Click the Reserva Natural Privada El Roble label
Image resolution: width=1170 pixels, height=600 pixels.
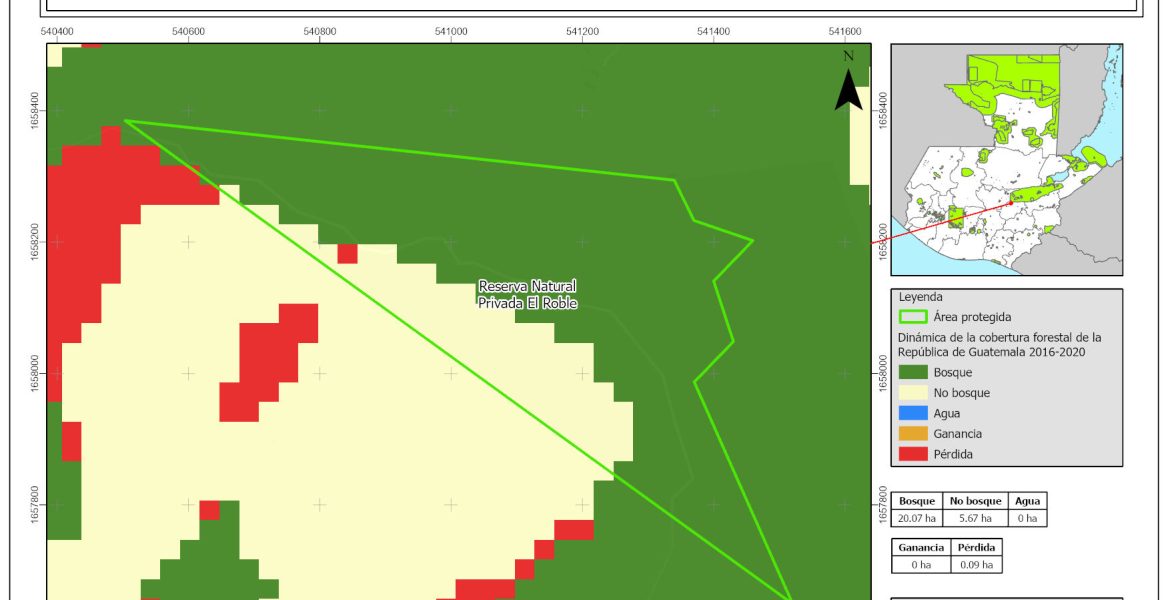tap(527, 294)
